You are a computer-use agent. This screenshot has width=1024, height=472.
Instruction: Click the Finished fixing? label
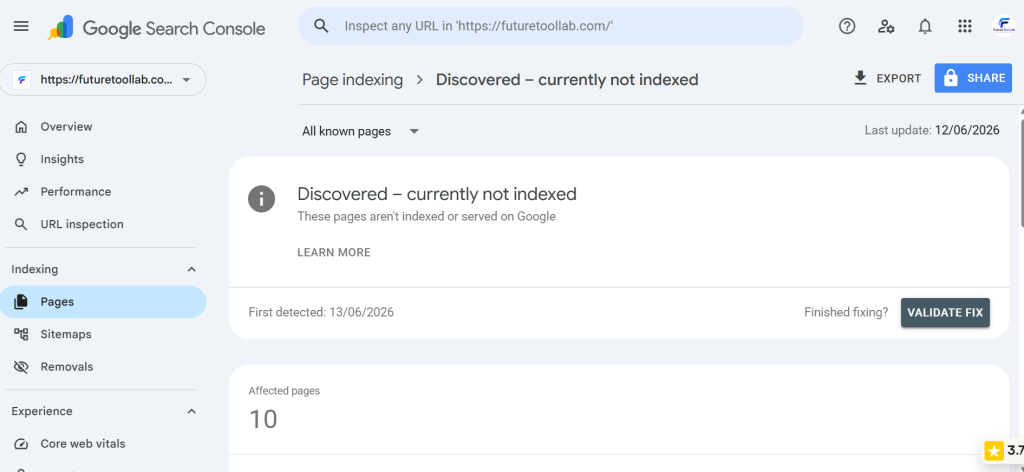point(846,312)
